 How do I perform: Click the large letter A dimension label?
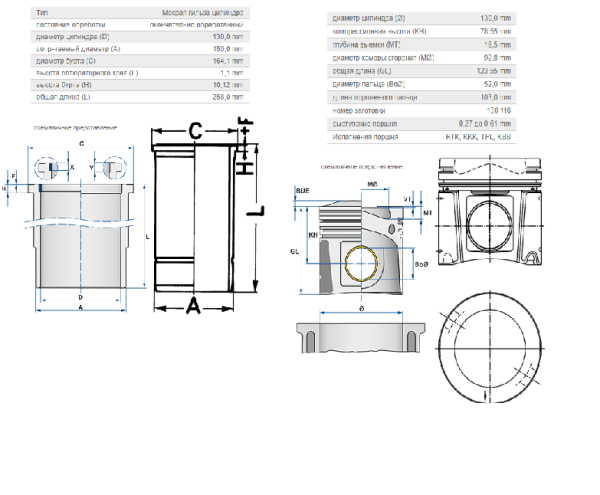(194, 305)
